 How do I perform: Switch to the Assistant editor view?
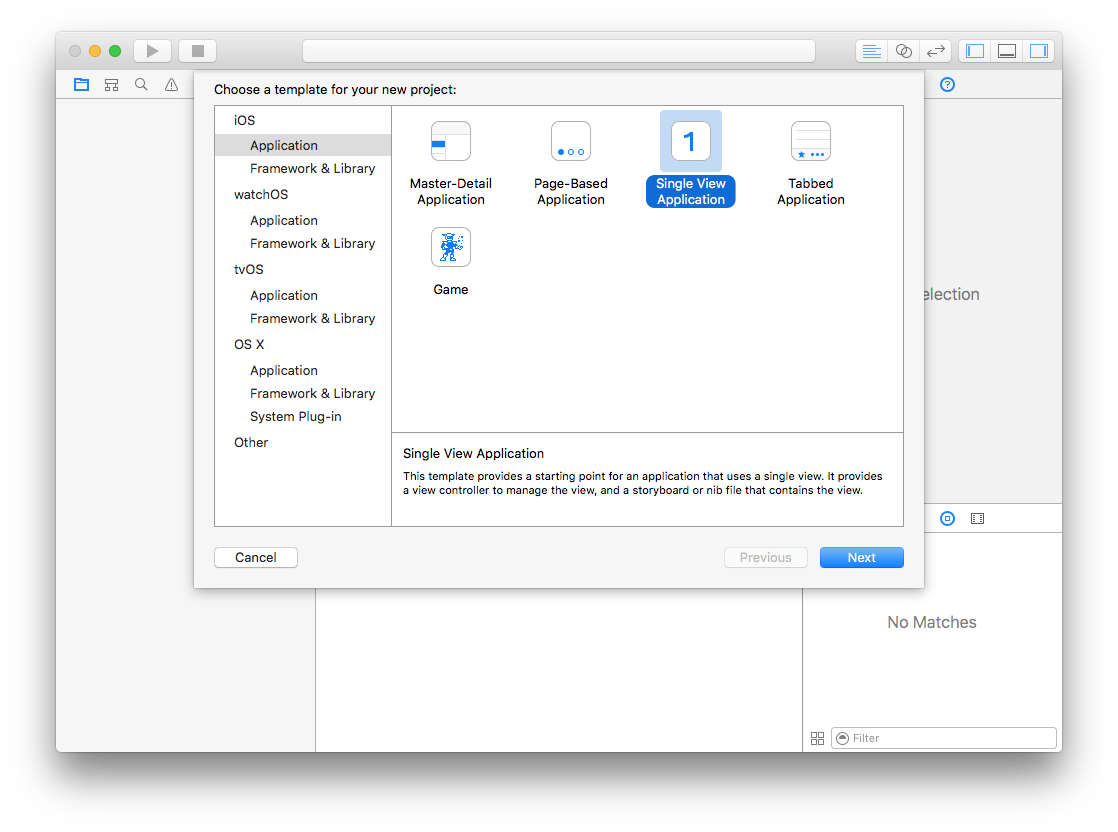point(904,51)
